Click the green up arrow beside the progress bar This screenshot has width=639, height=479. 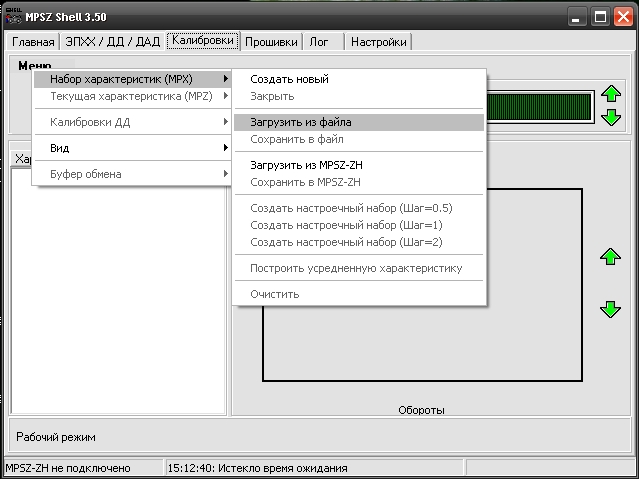pyautogui.click(x=612, y=97)
